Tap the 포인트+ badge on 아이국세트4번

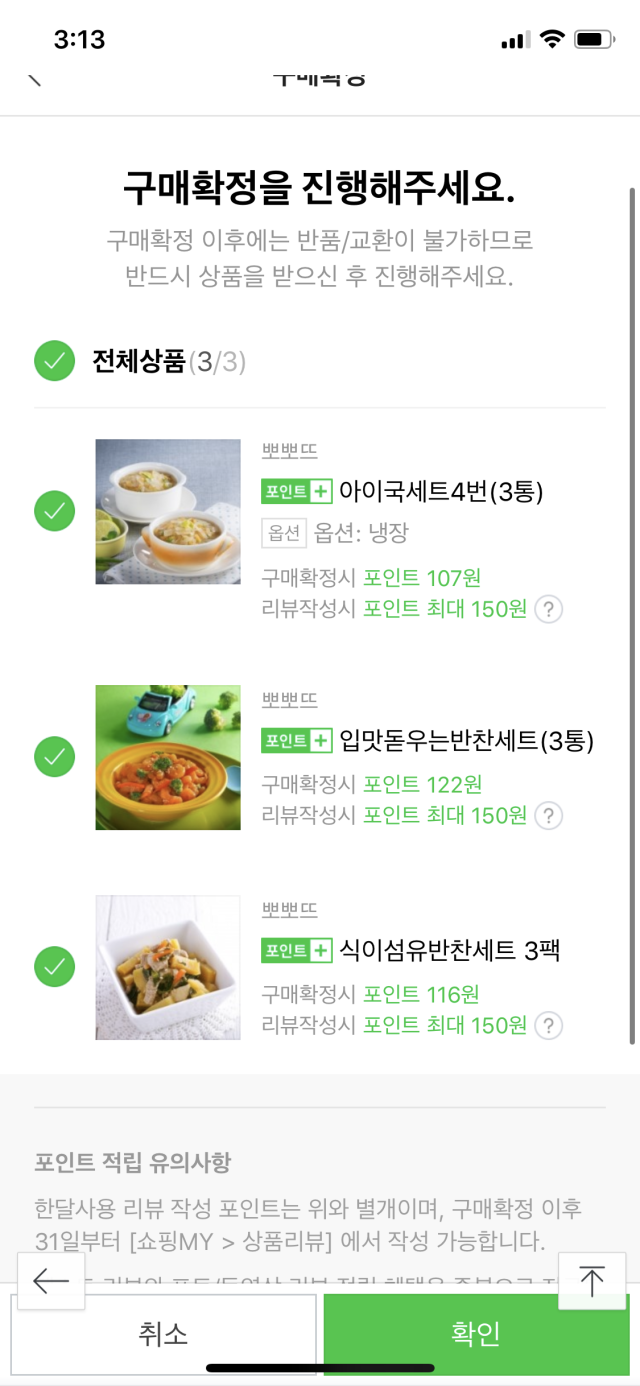pos(296,491)
